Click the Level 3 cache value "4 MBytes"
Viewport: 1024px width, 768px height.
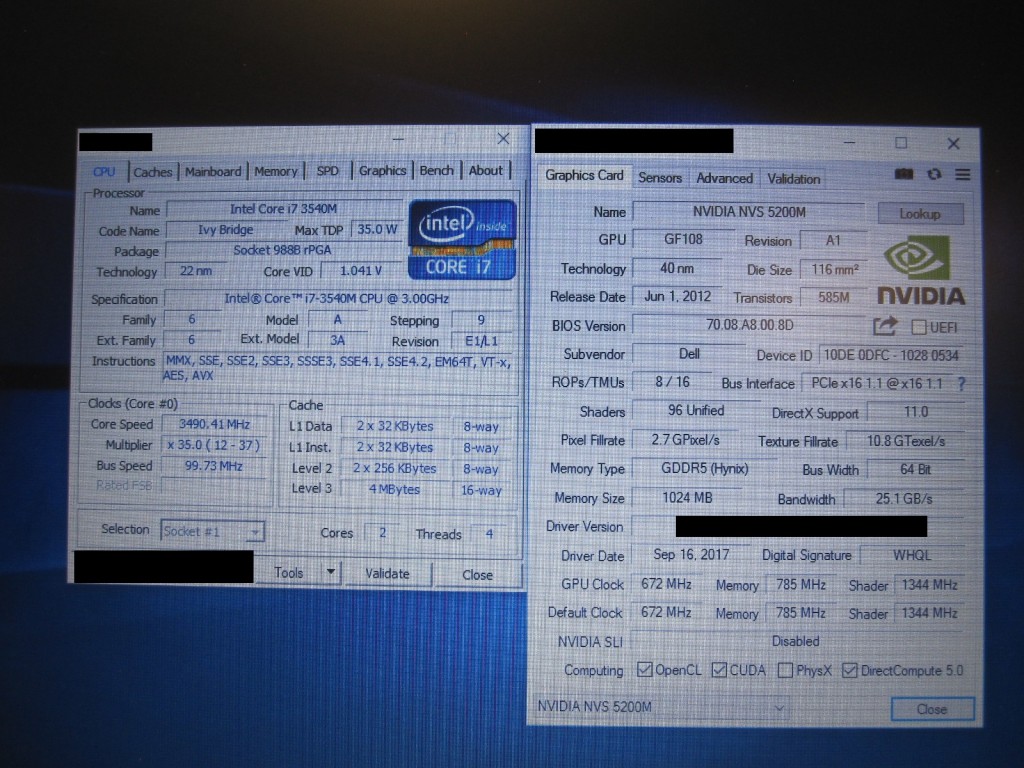394,489
